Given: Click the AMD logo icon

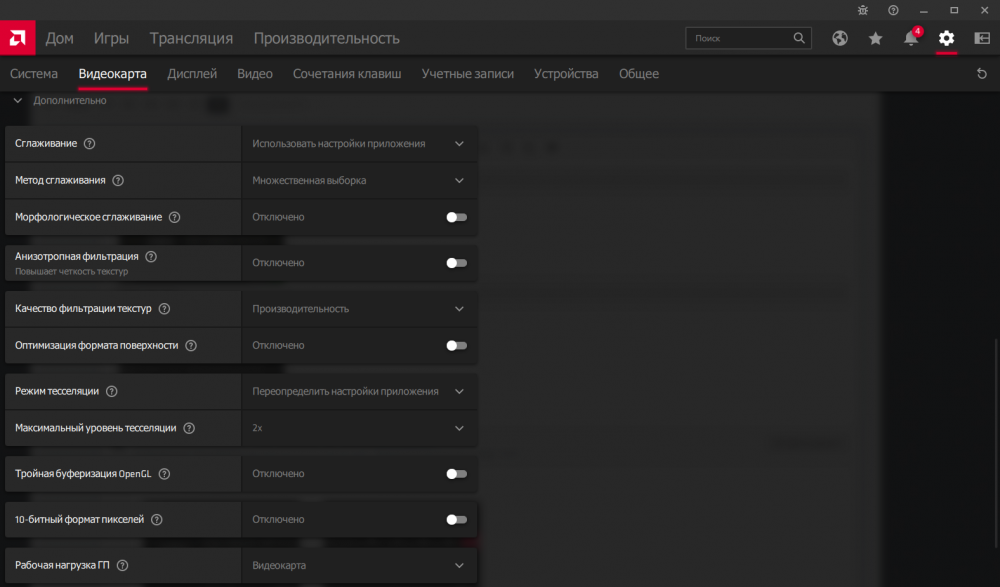Looking at the screenshot, I should pyautogui.click(x=17, y=38).
